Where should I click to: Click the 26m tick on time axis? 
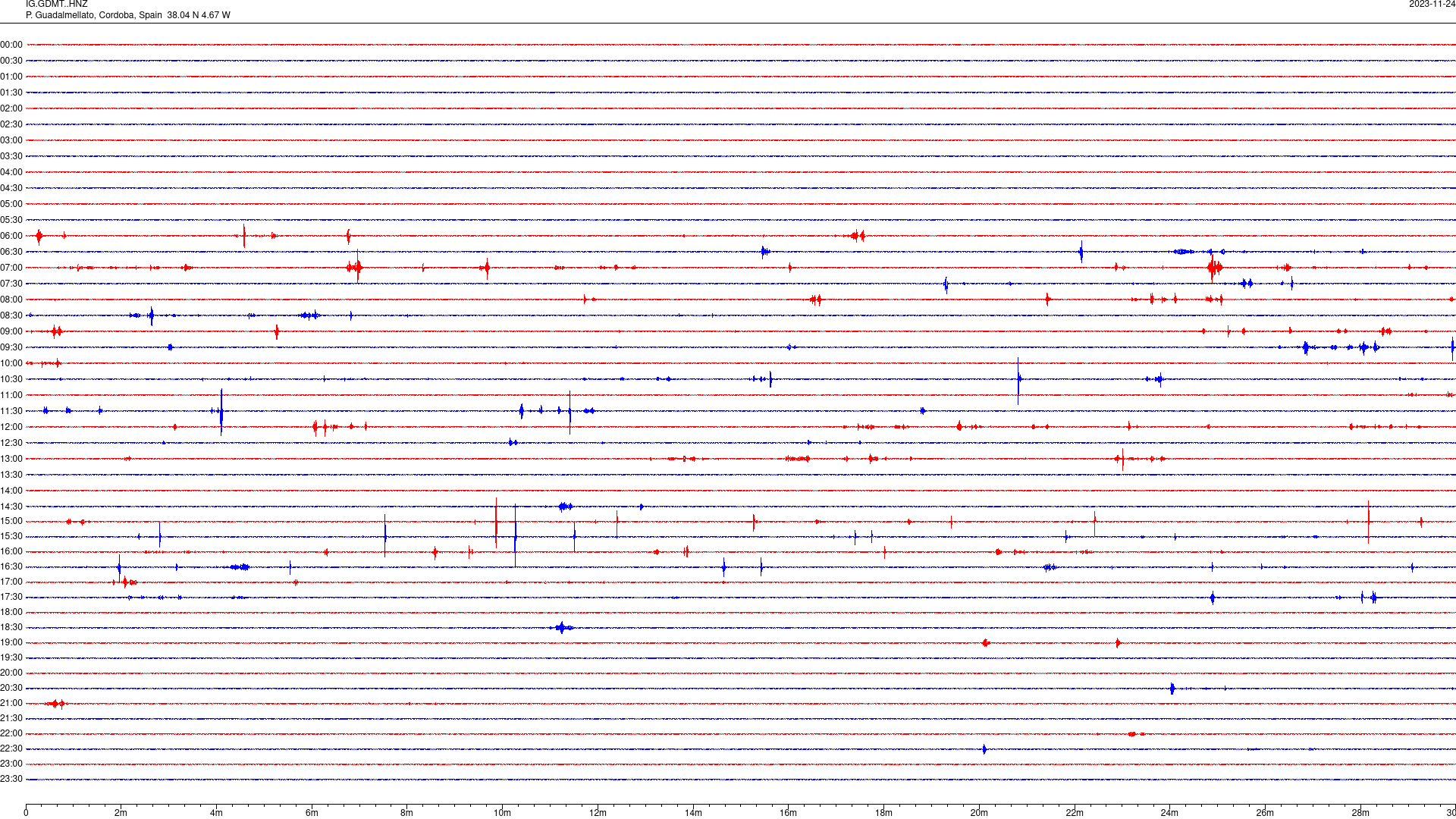1265,813
